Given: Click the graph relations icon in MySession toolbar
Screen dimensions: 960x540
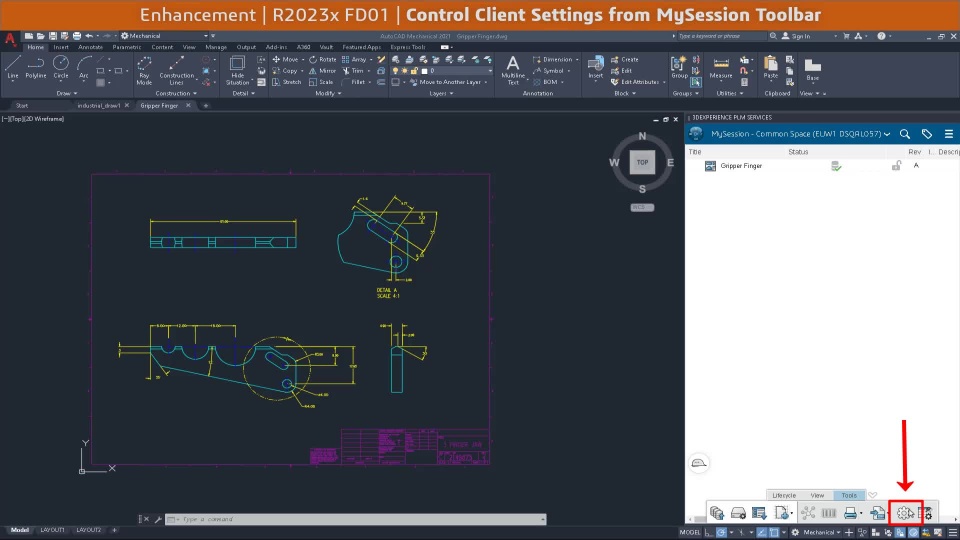Looking at the screenshot, I should [x=808, y=513].
